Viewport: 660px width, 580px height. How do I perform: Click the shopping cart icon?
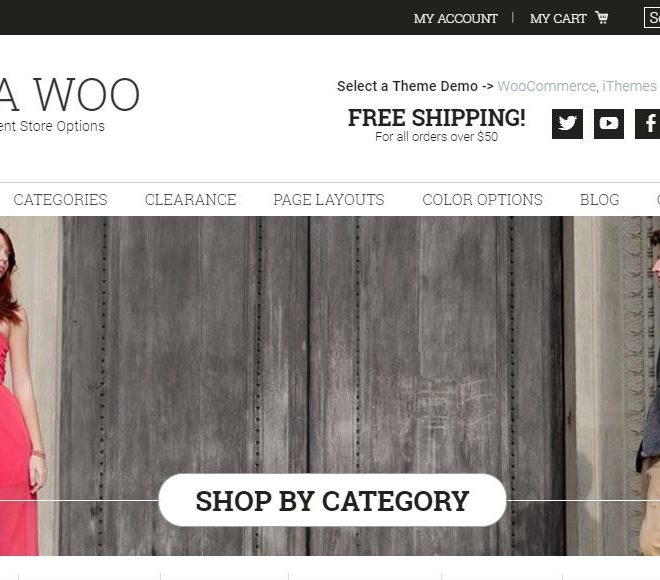[601, 18]
